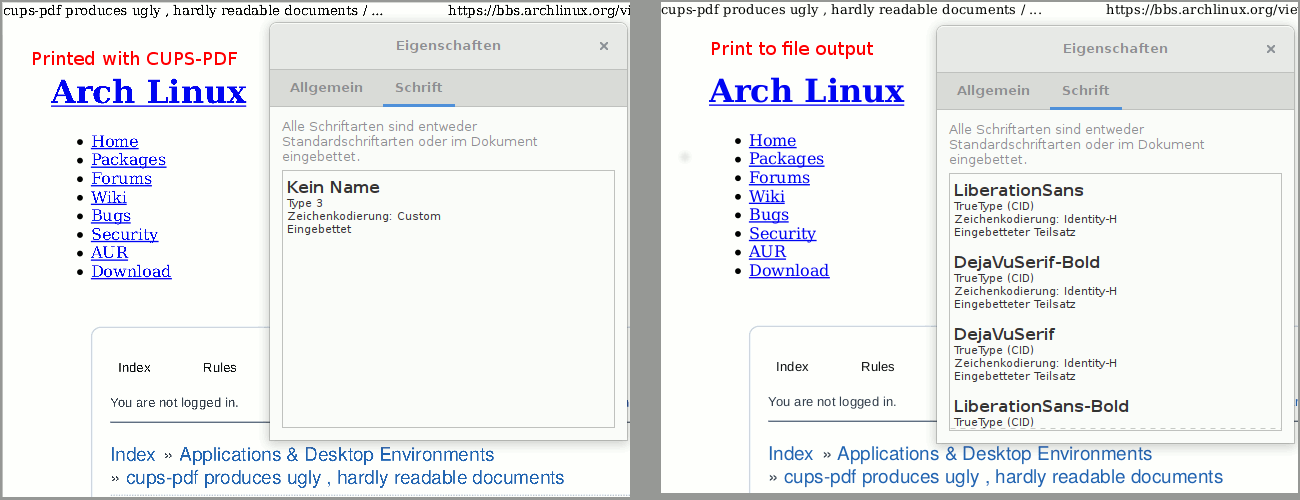Open Download link in right document
Viewport: 1300px width, 500px height.
(x=789, y=271)
